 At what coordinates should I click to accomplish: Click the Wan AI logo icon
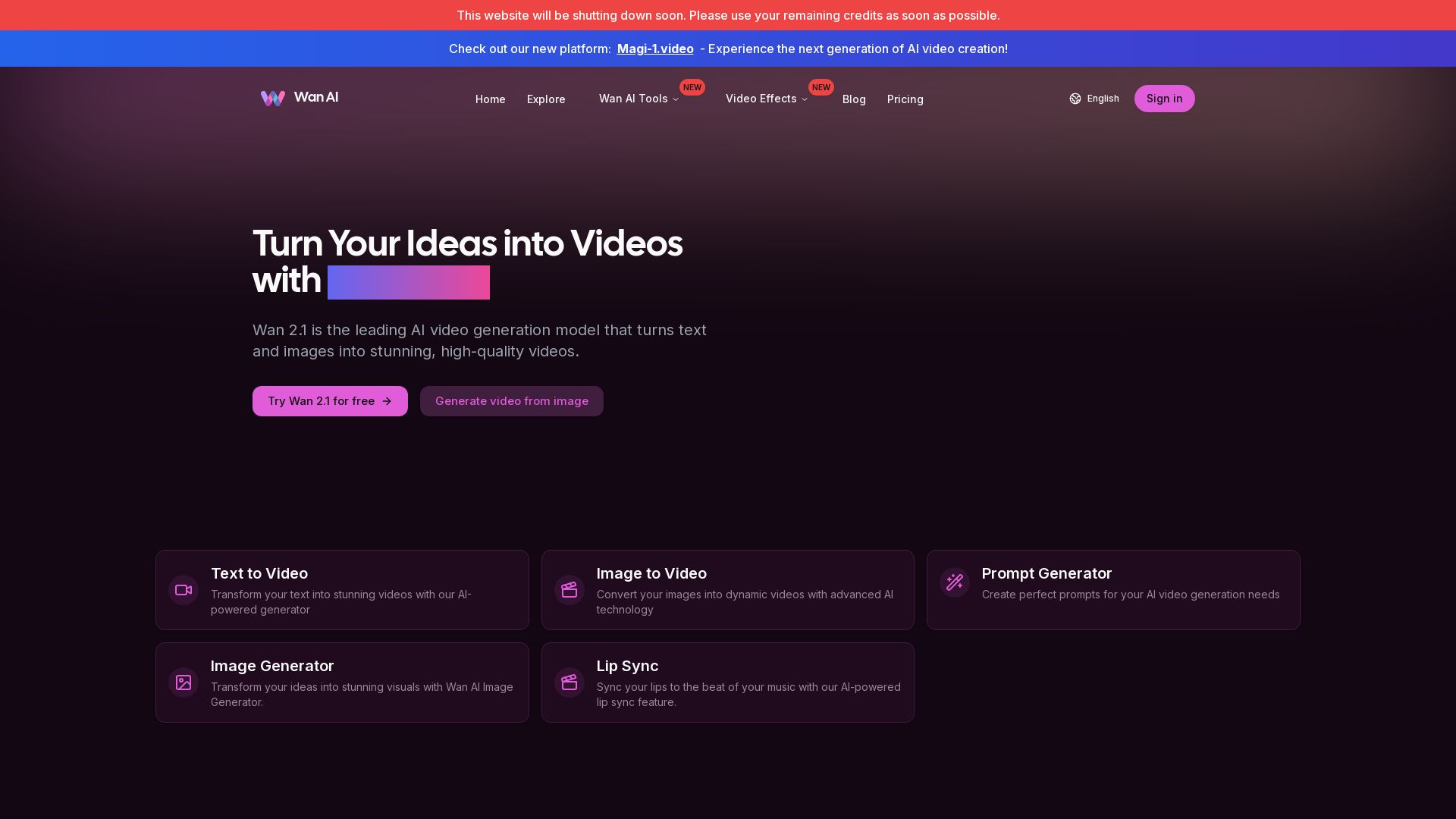pyautogui.click(x=273, y=98)
